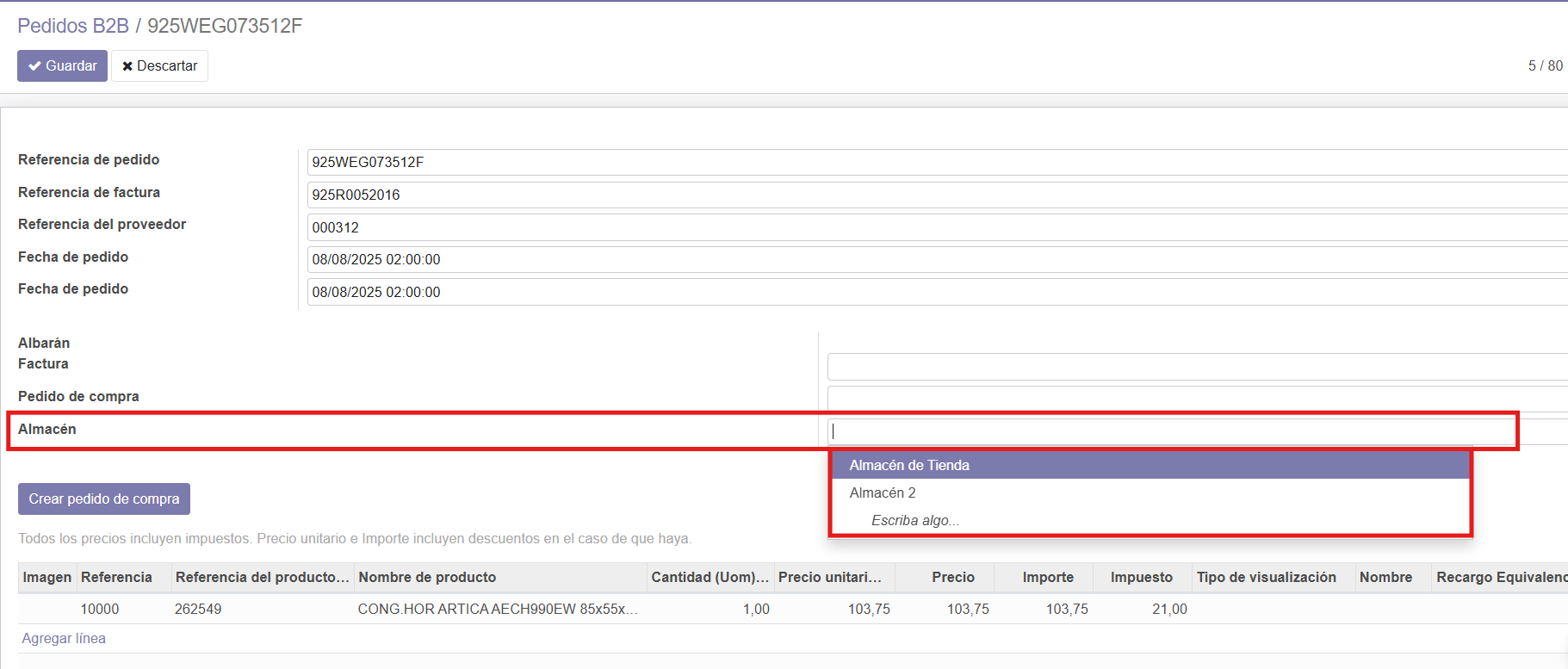1568x669 pixels.
Task: Go to Pedidos B2B breadcrumb
Action: (73, 26)
